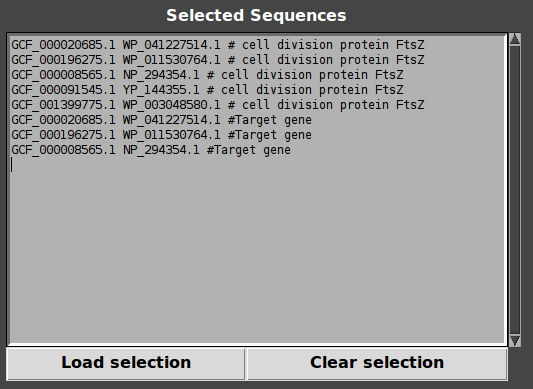Click the GCF_000196275.1 #Target gene line
Image resolution: width=533 pixels, height=389 pixels.
pos(161,135)
